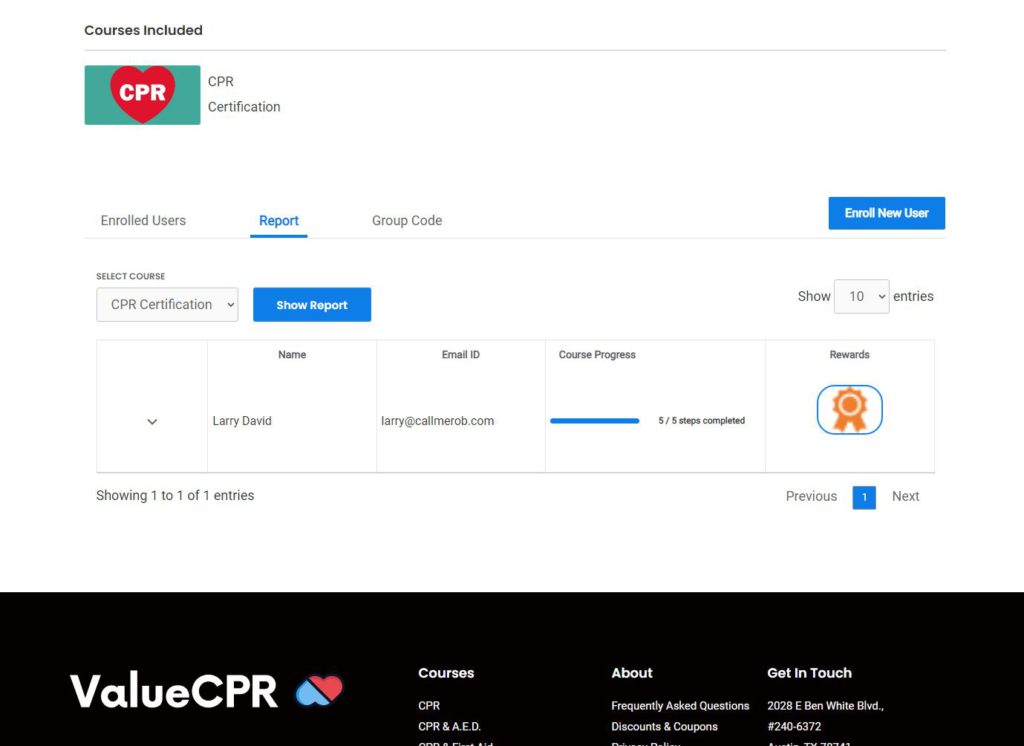Open the CPR & A.E.D. footer link

tap(449, 726)
